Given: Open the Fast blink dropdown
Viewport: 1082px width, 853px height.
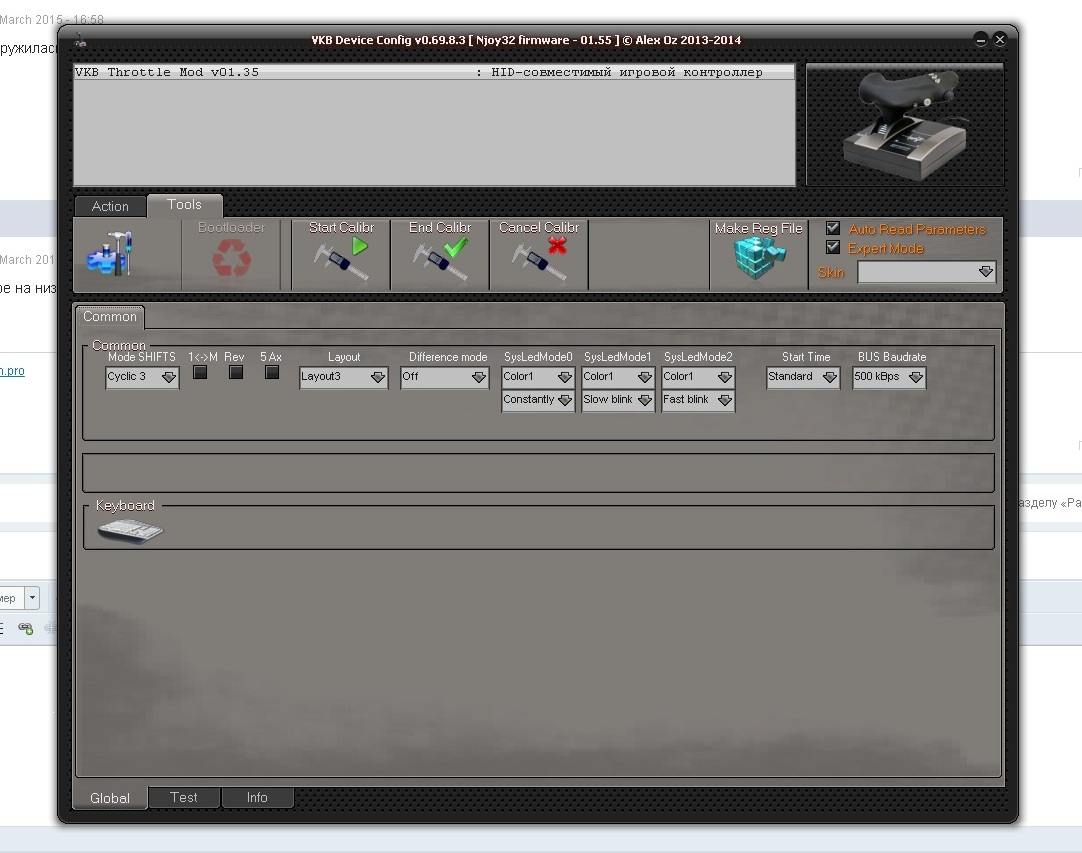Looking at the screenshot, I should tap(698, 400).
